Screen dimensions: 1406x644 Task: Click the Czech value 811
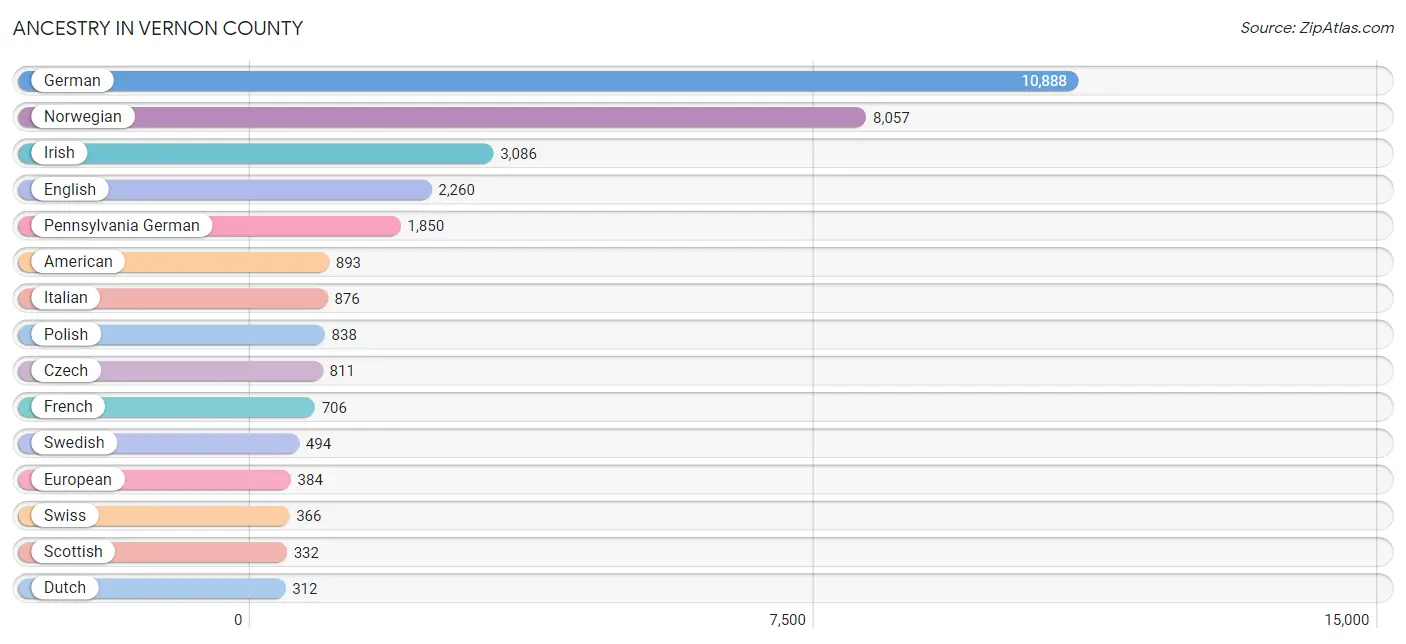[342, 371]
